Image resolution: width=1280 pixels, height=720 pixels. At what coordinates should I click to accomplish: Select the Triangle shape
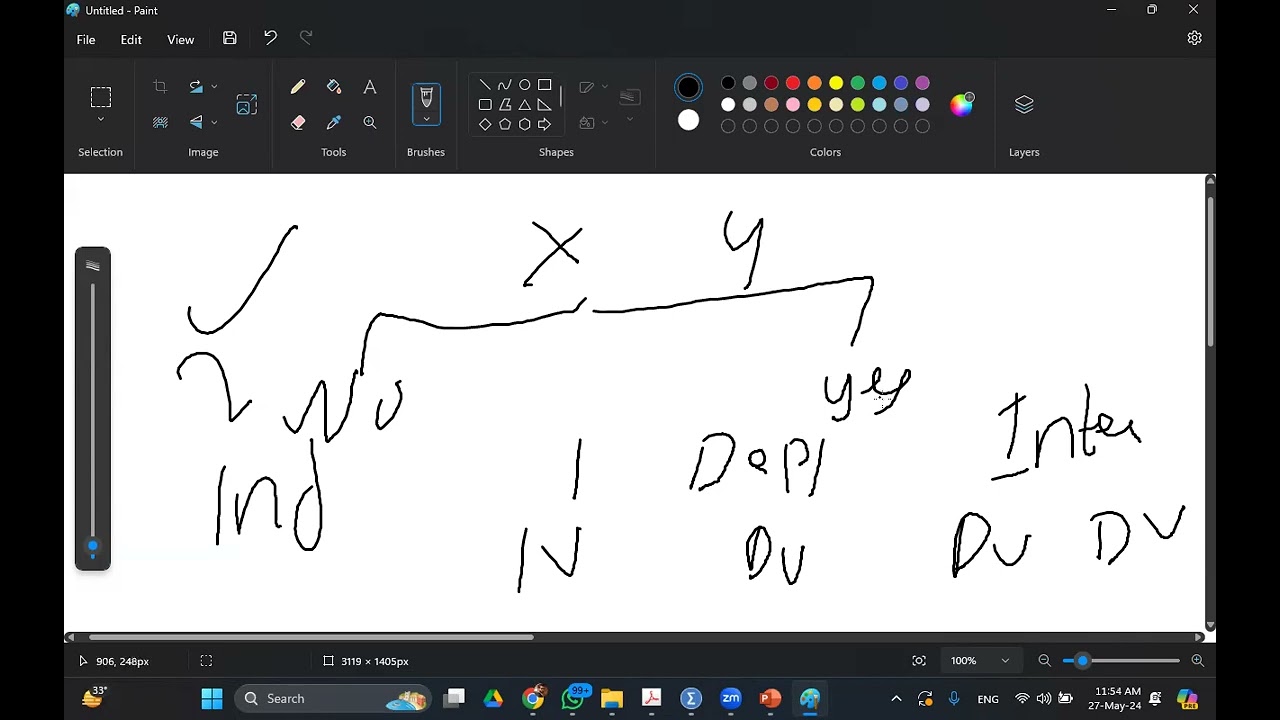pyautogui.click(x=525, y=105)
